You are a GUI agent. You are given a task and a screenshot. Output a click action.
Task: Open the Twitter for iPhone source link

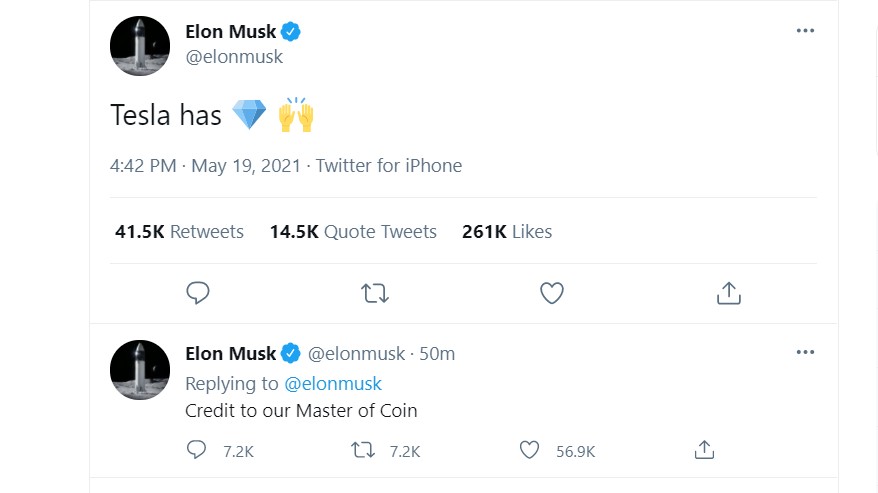point(389,166)
